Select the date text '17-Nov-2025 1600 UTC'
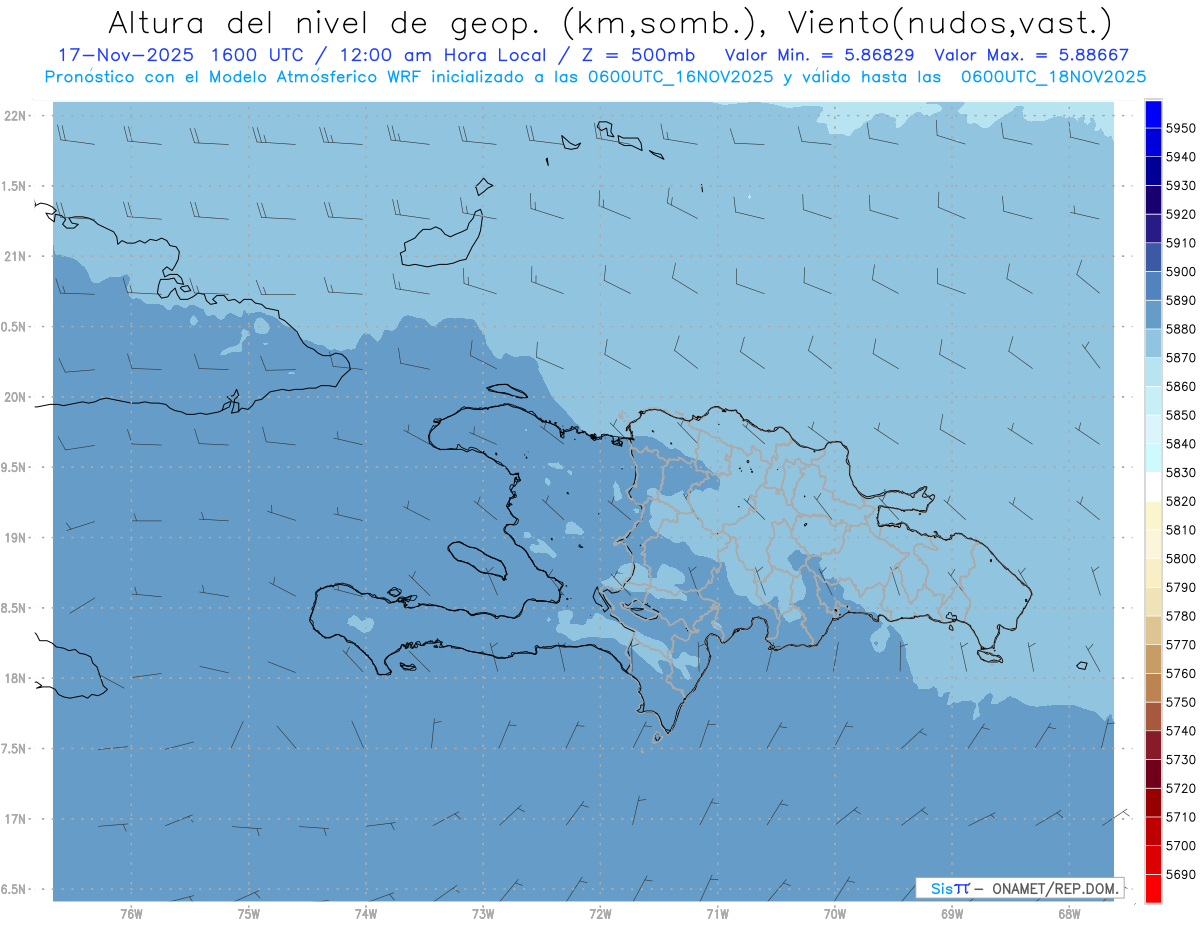This screenshot has width=1200, height=927. click(x=182, y=55)
